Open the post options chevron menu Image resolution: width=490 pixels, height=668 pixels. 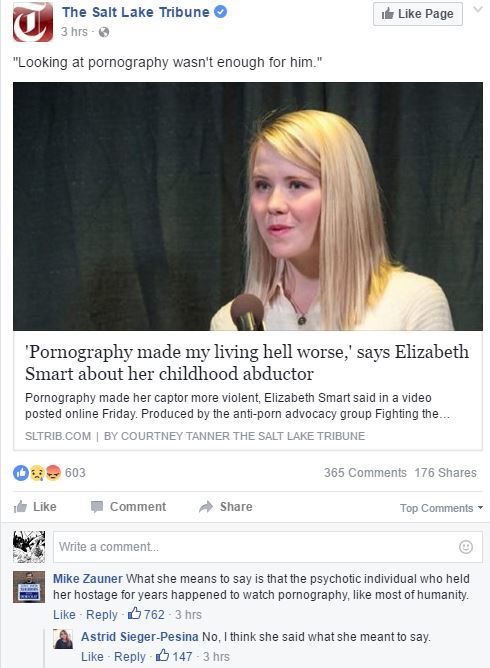point(478,9)
